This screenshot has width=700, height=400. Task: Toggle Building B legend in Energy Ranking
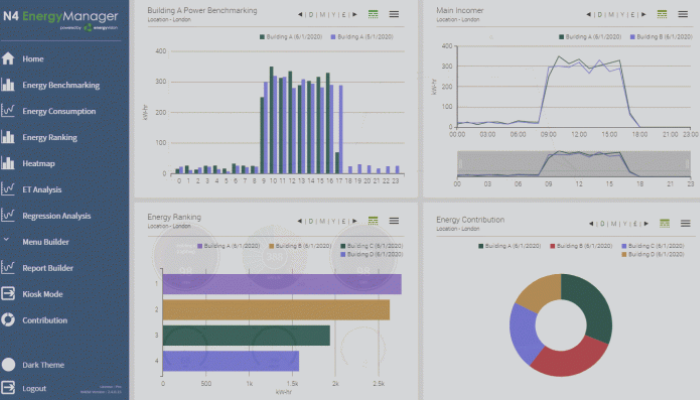(x=300, y=246)
